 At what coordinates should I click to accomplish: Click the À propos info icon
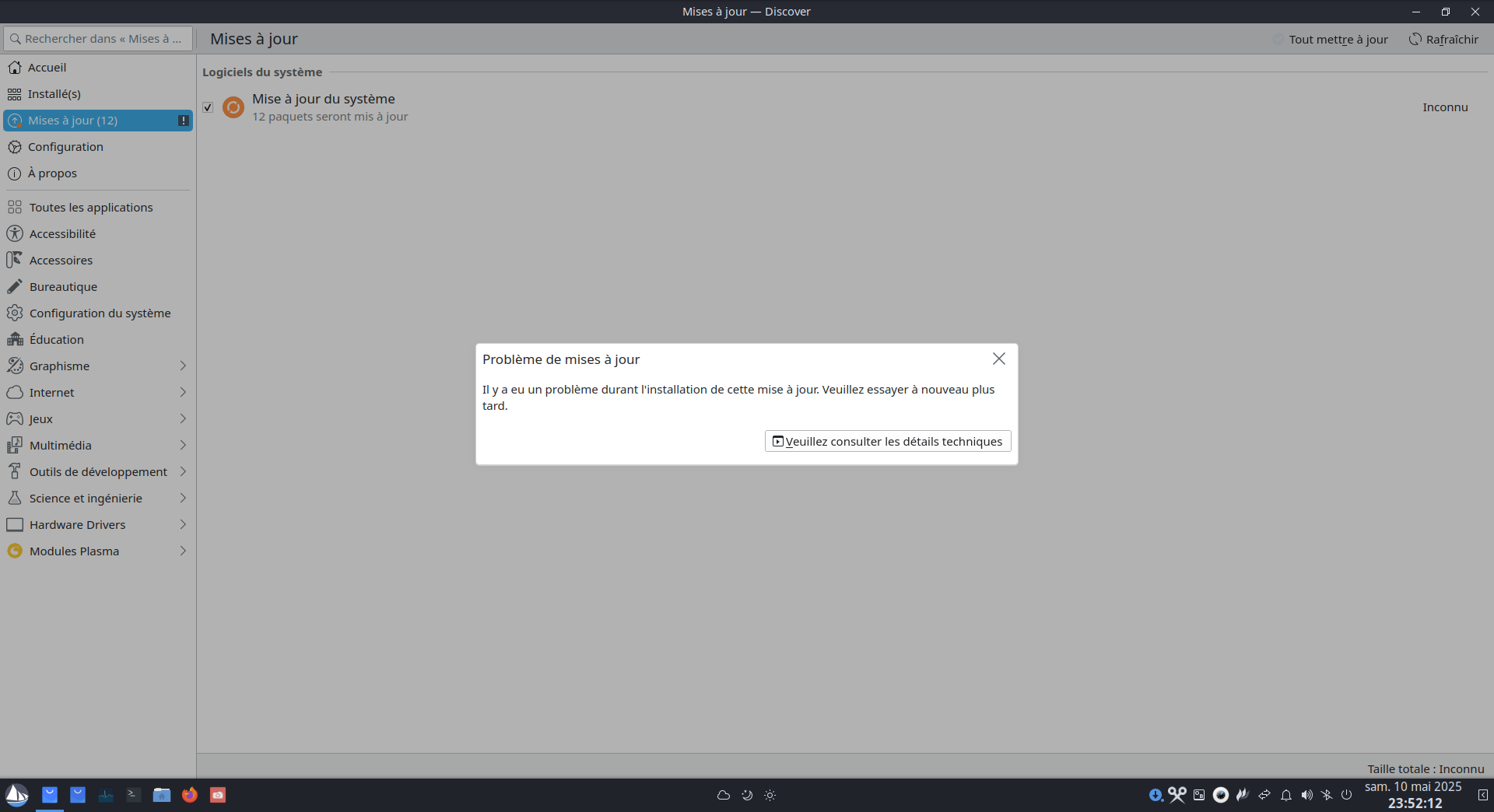(15, 173)
